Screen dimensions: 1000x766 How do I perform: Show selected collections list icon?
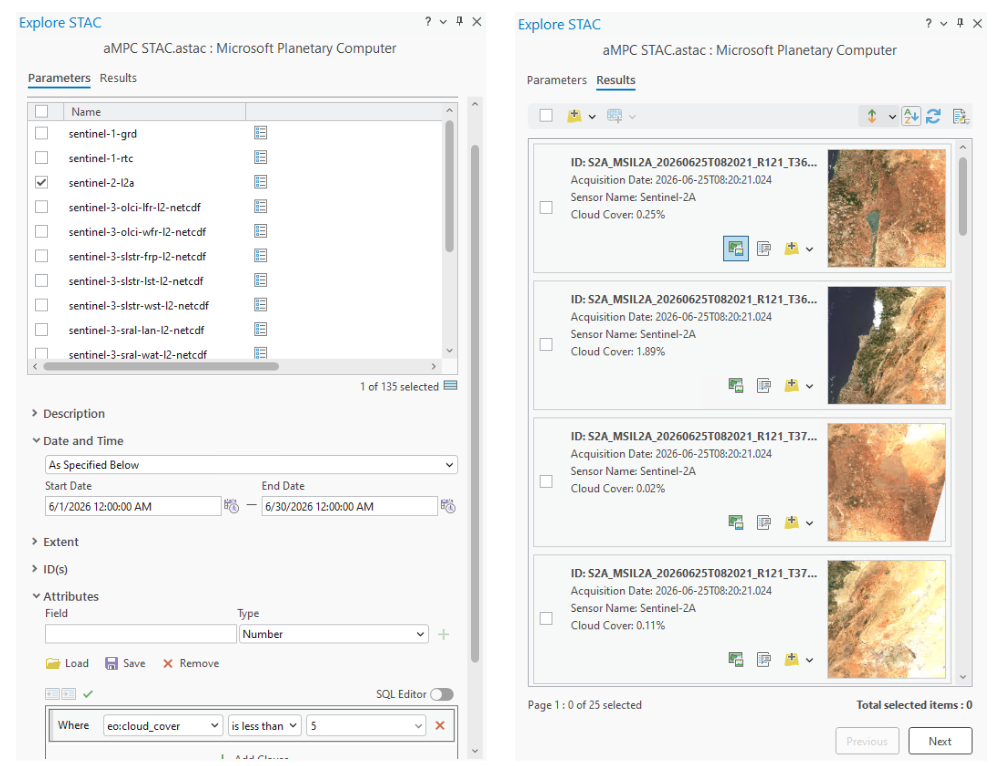click(x=450, y=386)
